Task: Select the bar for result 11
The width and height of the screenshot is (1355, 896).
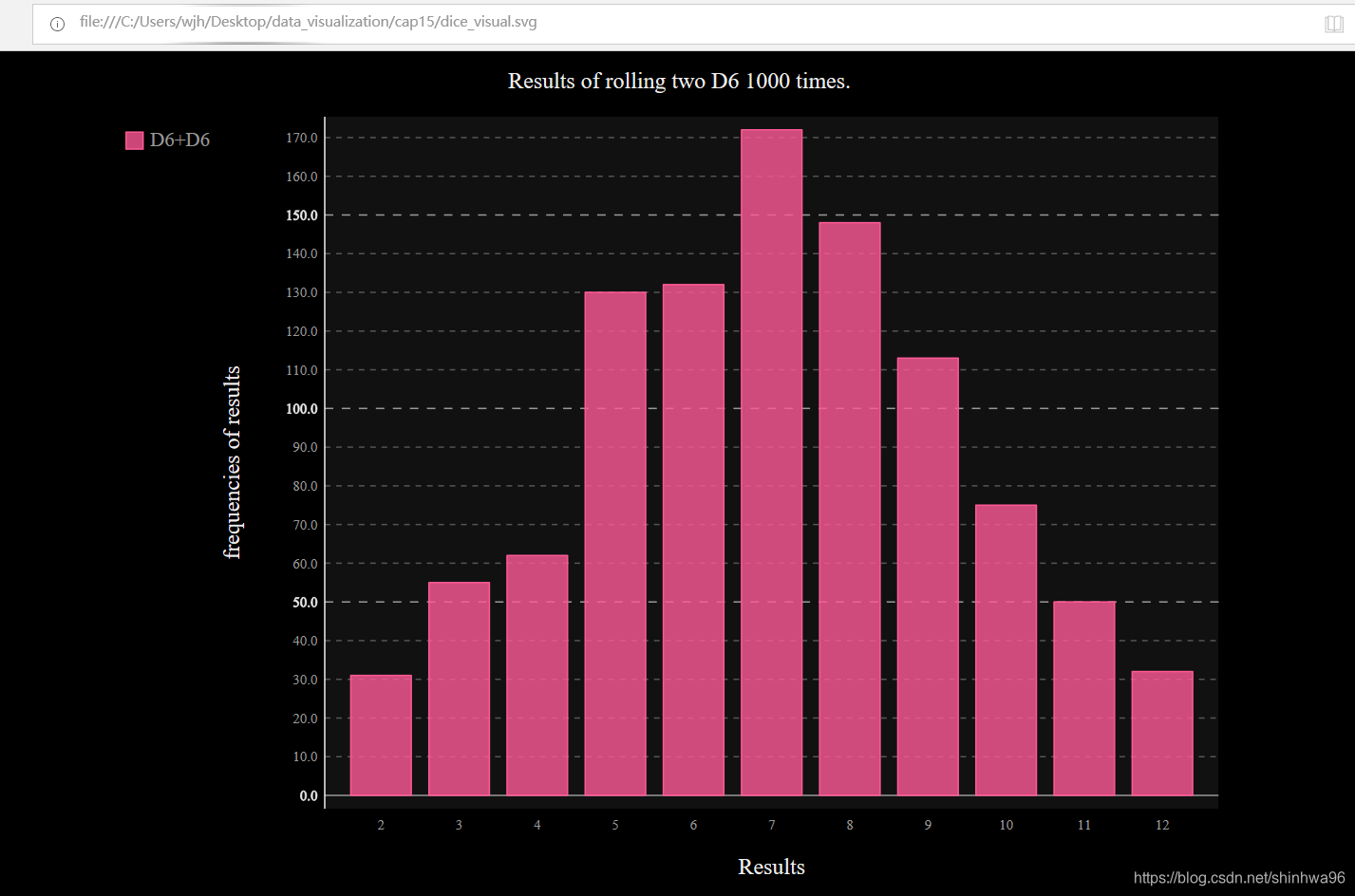Action: [x=1084, y=699]
